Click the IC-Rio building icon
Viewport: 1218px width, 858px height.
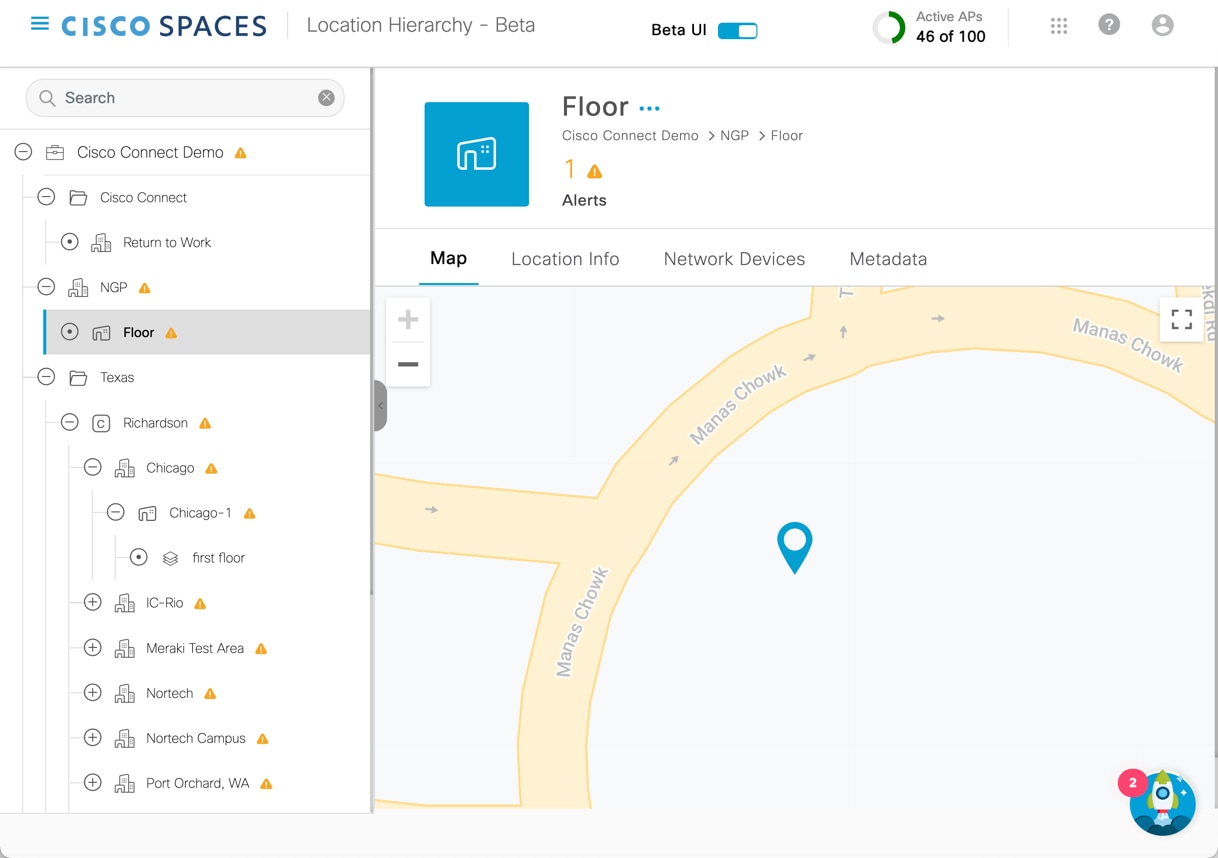coord(124,603)
